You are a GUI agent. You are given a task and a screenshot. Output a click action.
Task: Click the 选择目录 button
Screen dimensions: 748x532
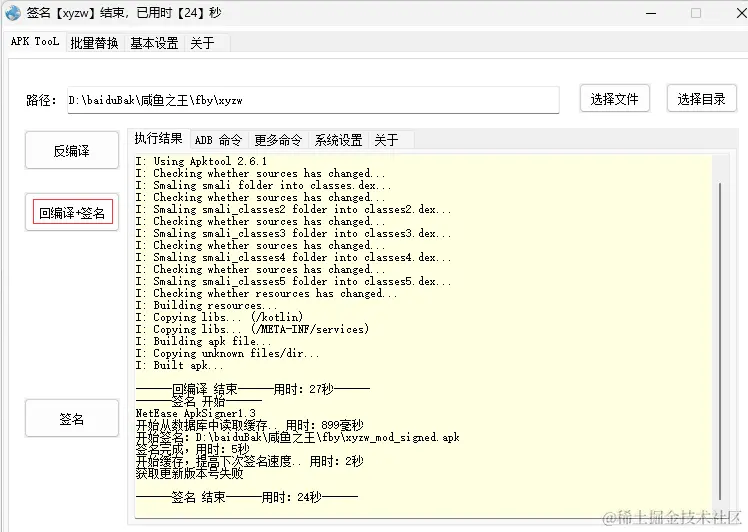point(701,99)
